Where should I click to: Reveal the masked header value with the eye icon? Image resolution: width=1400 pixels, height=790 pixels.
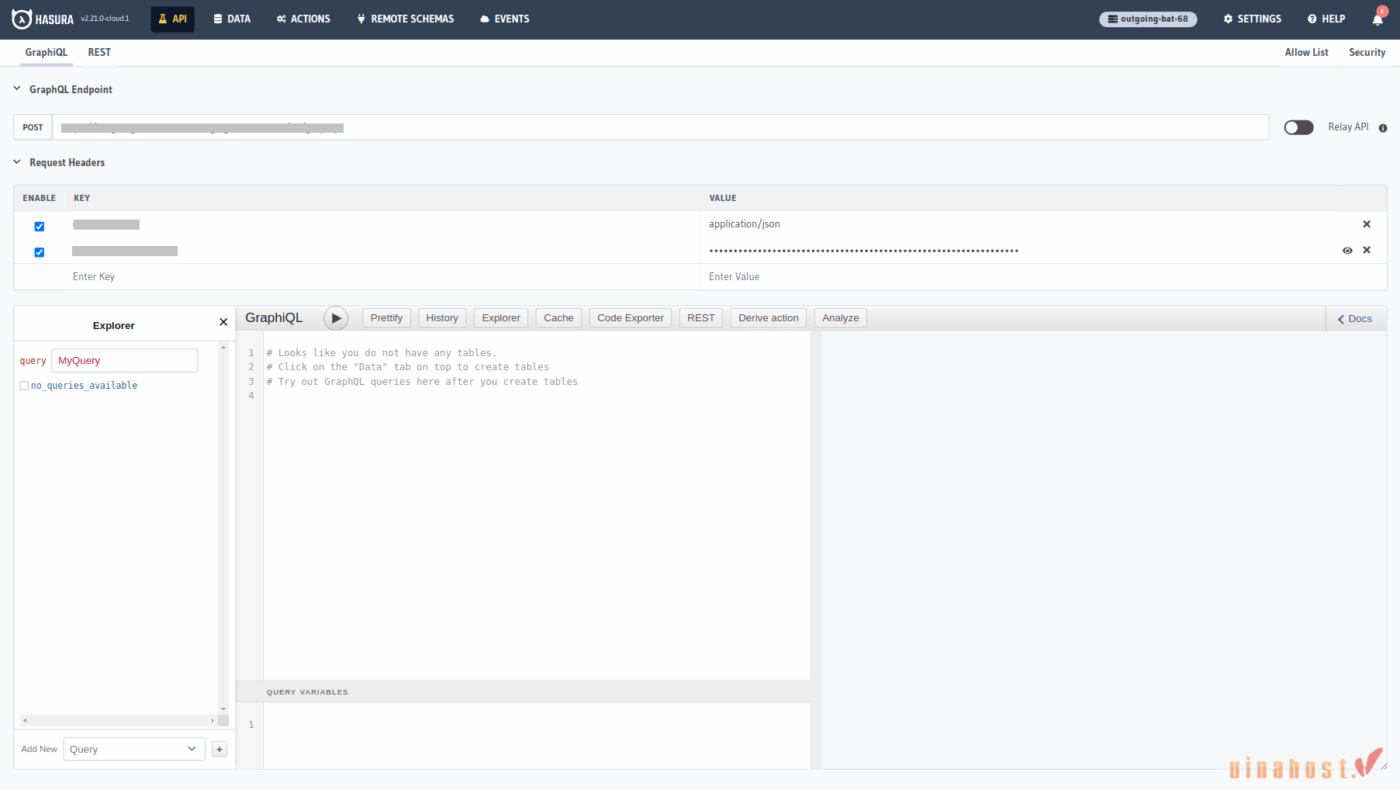pos(1347,250)
